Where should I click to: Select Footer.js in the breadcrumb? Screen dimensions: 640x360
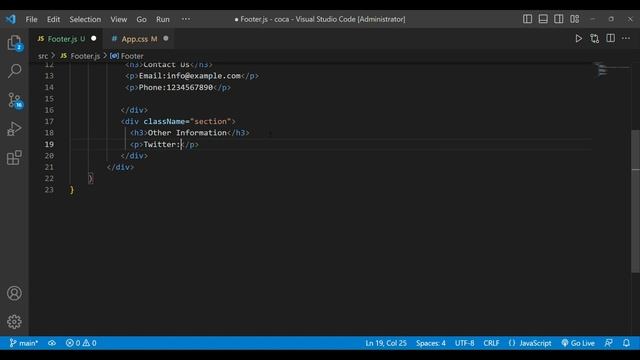click(80, 56)
